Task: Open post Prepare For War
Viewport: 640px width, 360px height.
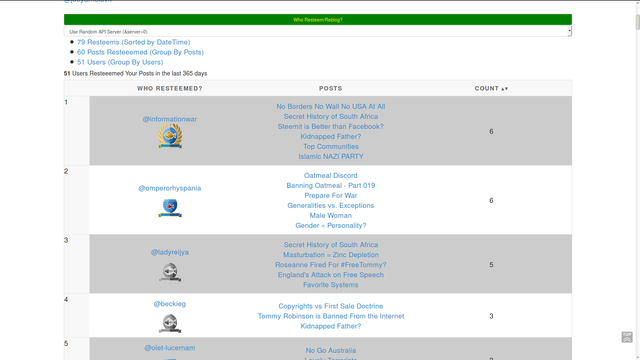Action: tap(331, 196)
